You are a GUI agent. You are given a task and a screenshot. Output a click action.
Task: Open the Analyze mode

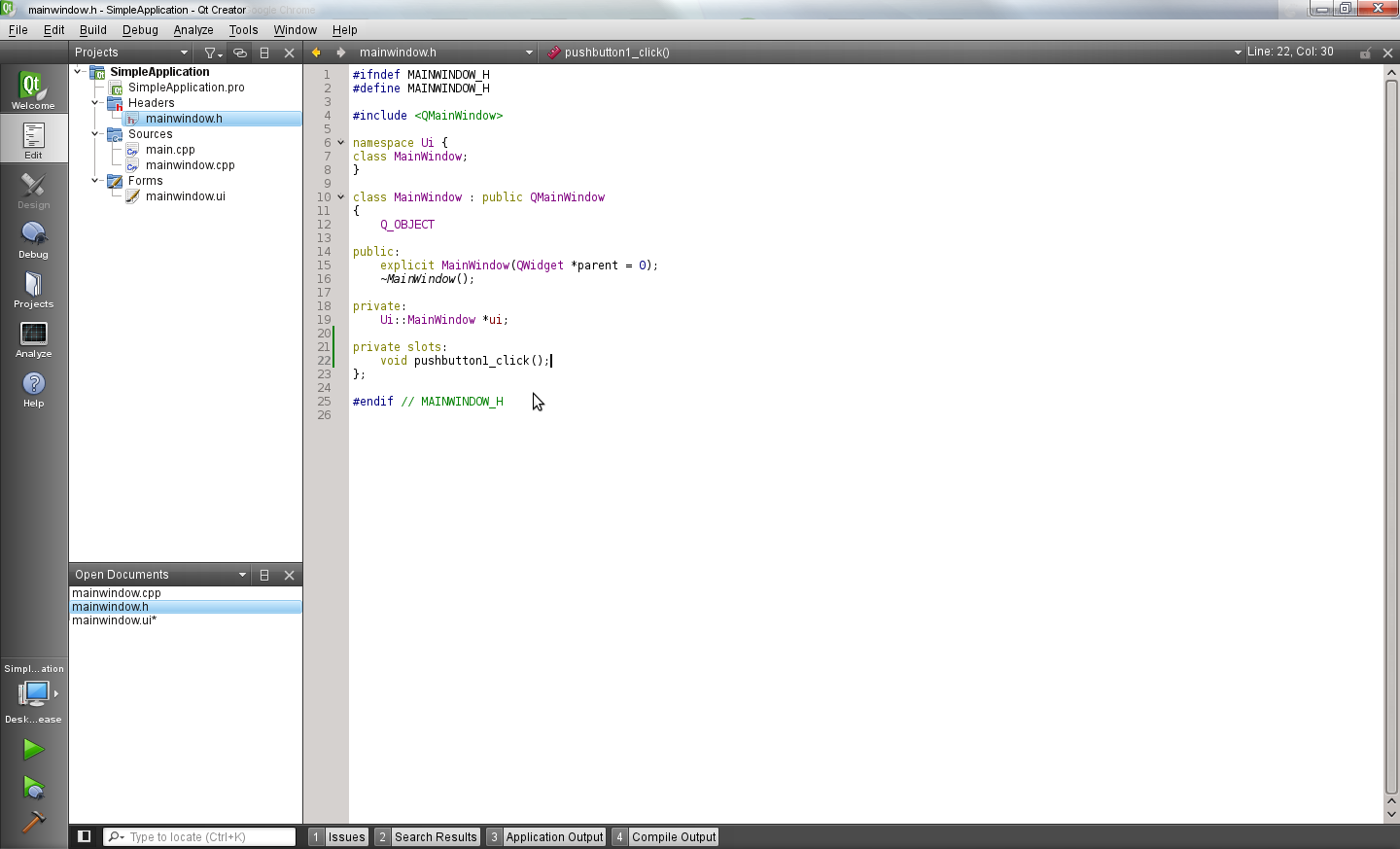(33, 338)
